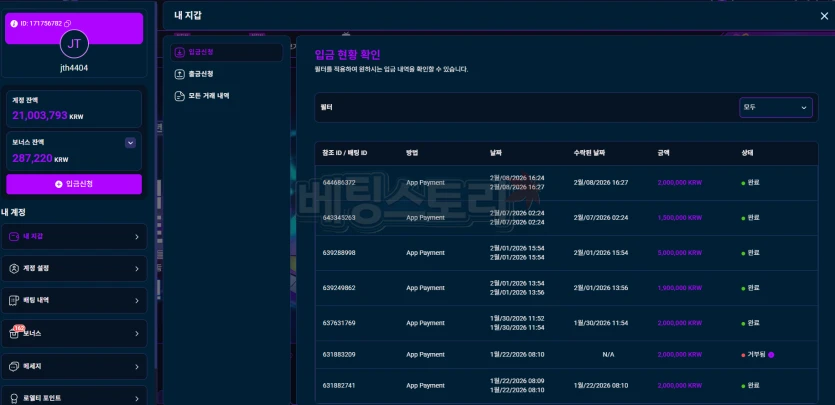The height and width of the screenshot is (405, 835).
Task: Switch to the 입금신청 wallet tab
Action: pyautogui.click(x=227, y=52)
